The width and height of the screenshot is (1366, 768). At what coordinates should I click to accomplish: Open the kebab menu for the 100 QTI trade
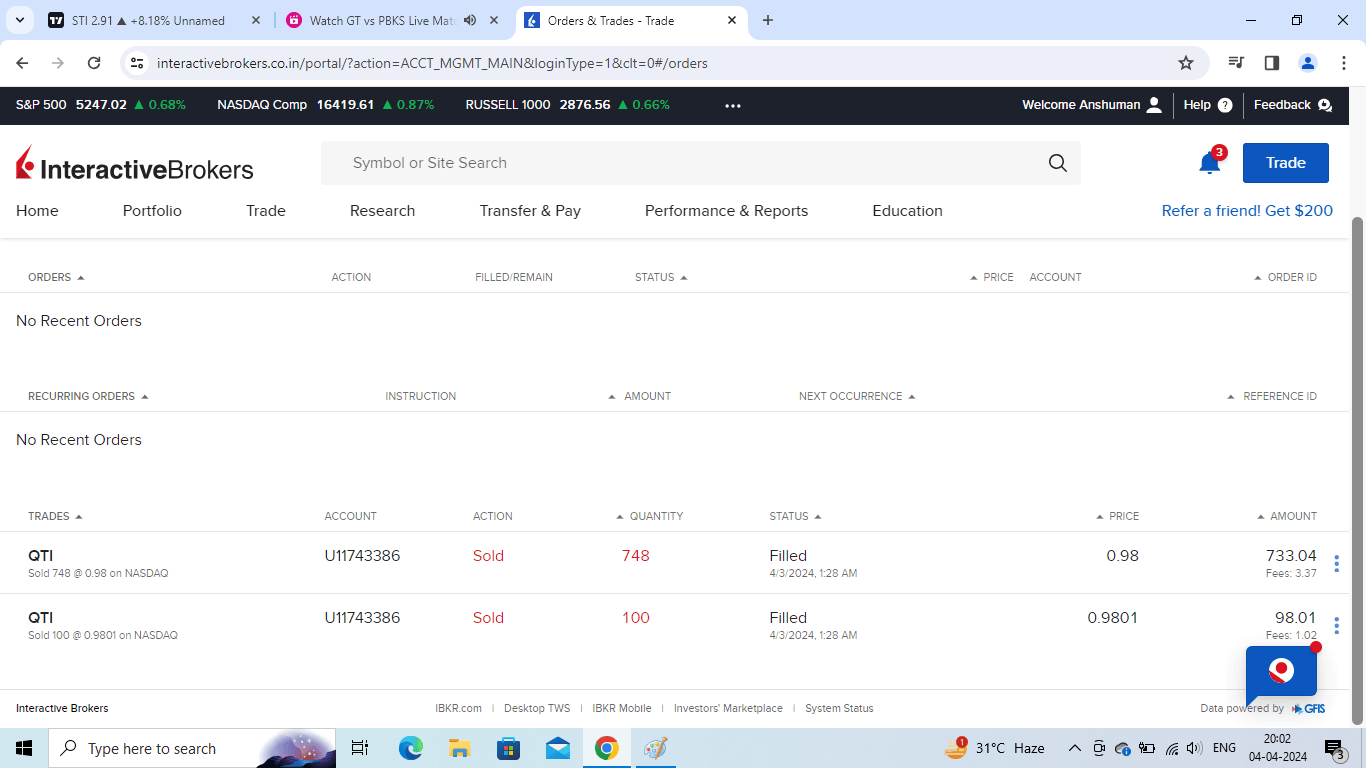pos(1337,625)
